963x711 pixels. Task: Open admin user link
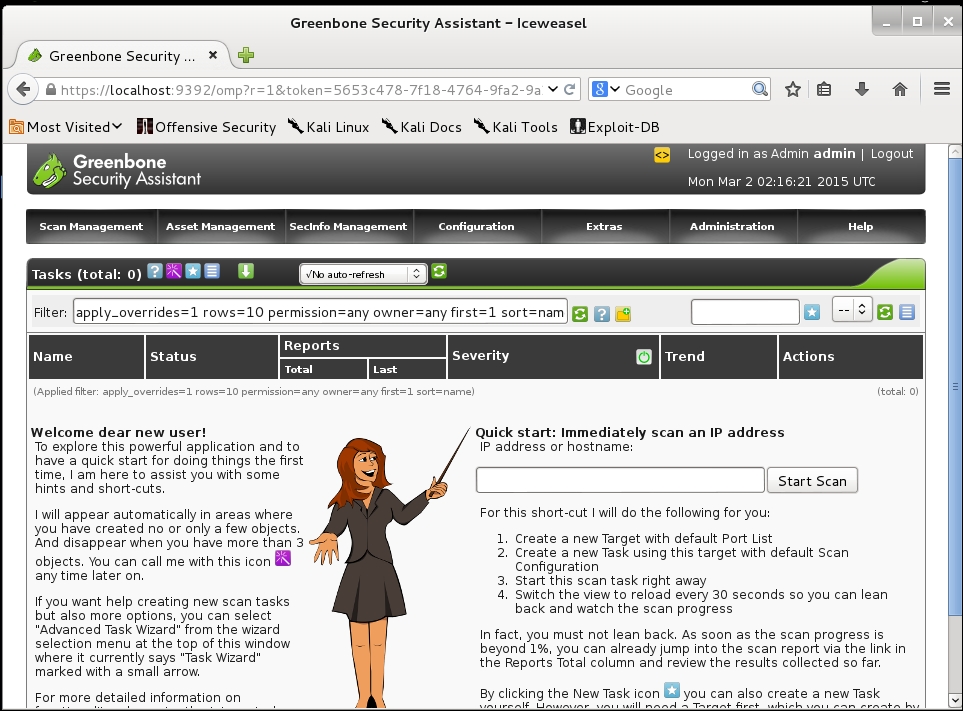tap(834, 153)
